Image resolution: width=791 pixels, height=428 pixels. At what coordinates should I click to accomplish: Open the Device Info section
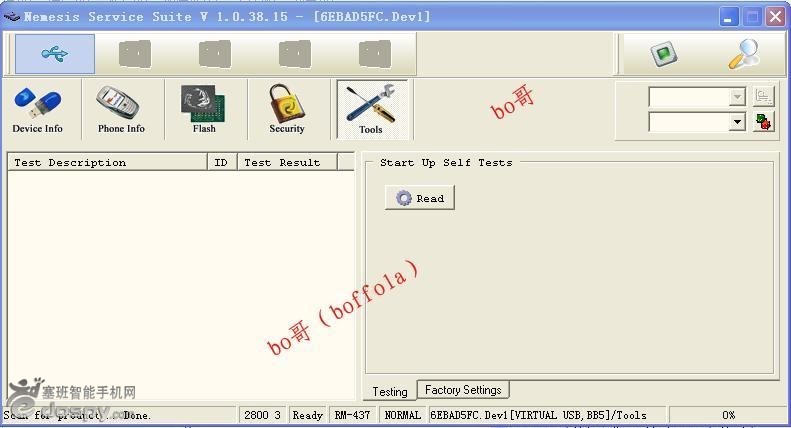38,110
